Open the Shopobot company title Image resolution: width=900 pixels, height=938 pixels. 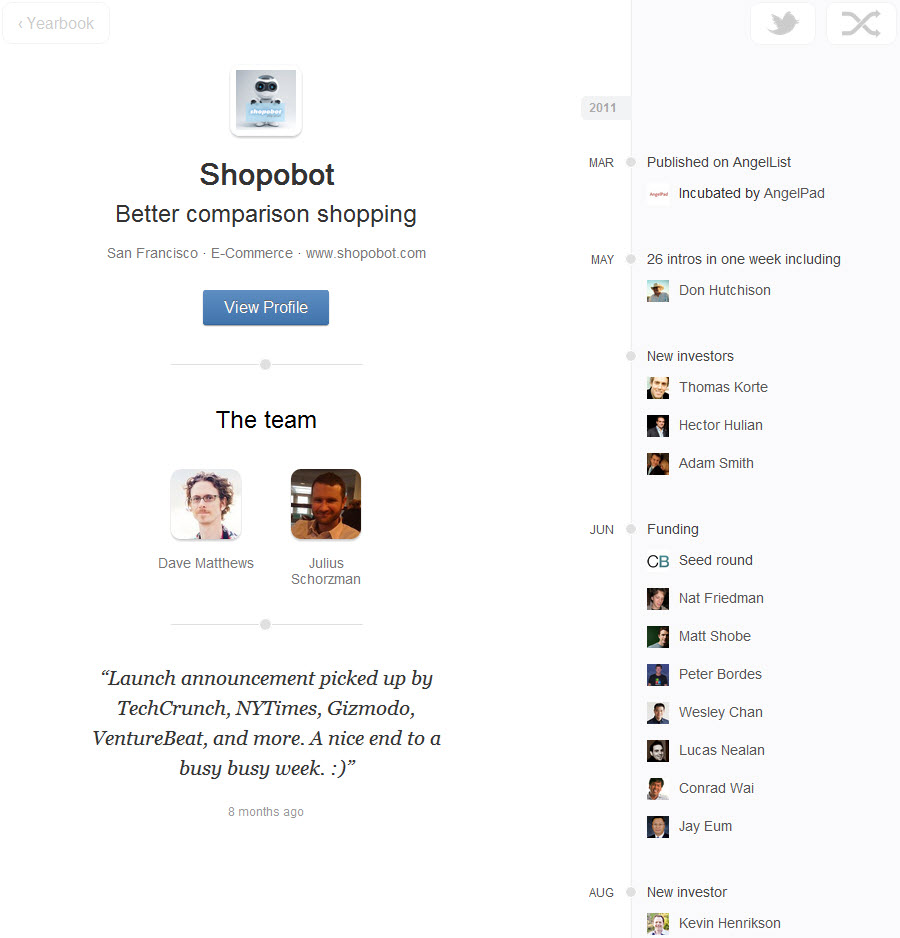tap(267, 175)
